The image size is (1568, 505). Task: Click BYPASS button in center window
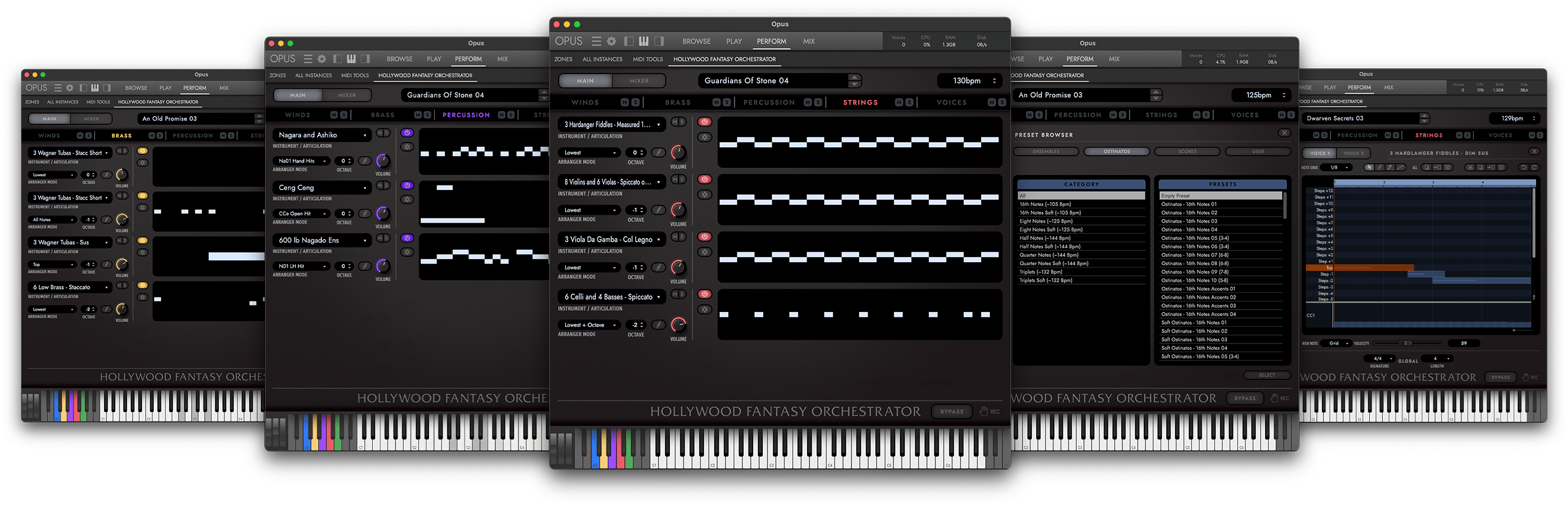pyautogui.click(x=951, y=412)
